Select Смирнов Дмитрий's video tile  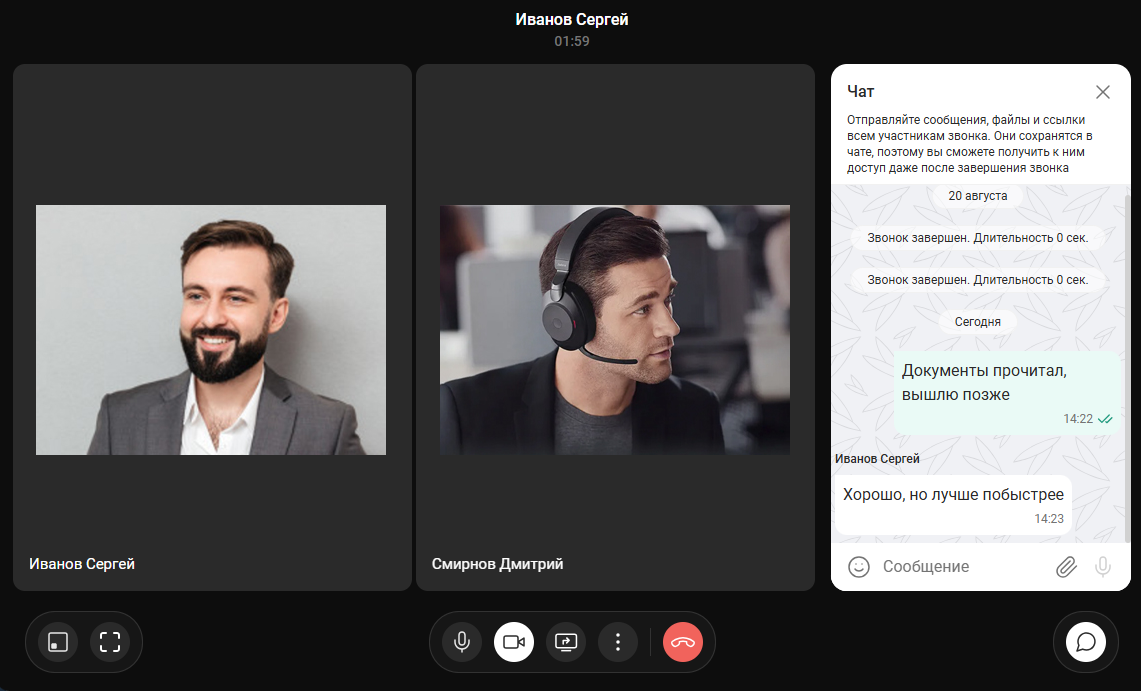pos(615,328)
